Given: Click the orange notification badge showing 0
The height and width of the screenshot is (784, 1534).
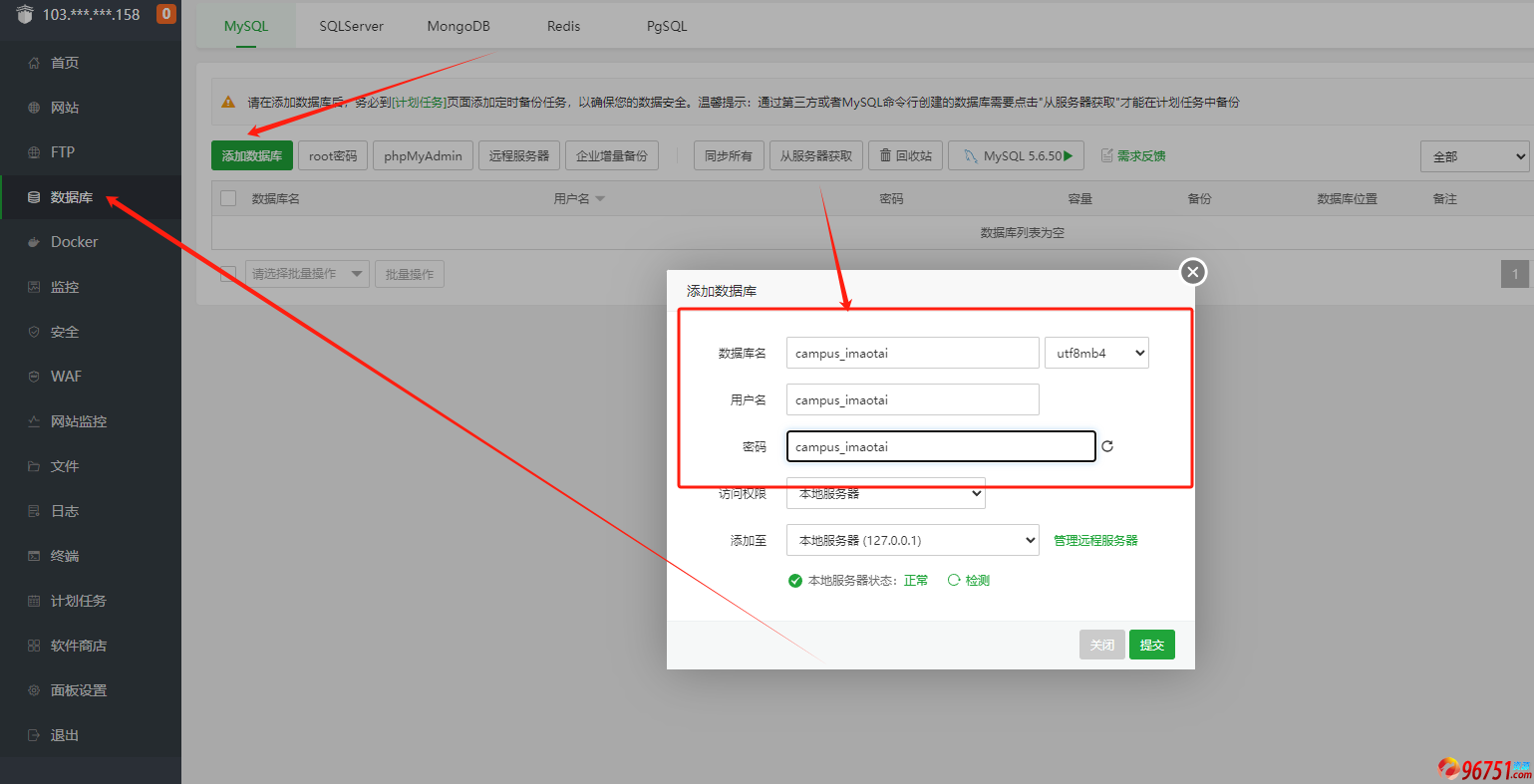Looking at the screenshot, I should pyautogui.click(x=166, y=14).
